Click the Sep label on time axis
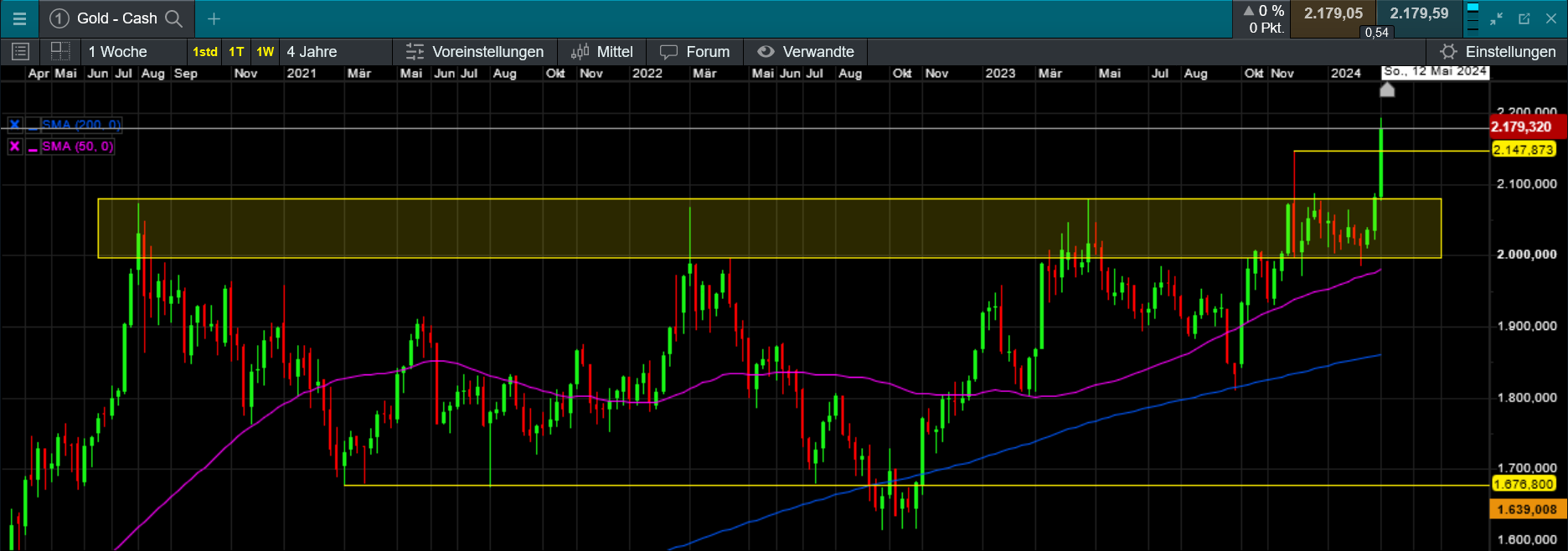 coord(186,74)
